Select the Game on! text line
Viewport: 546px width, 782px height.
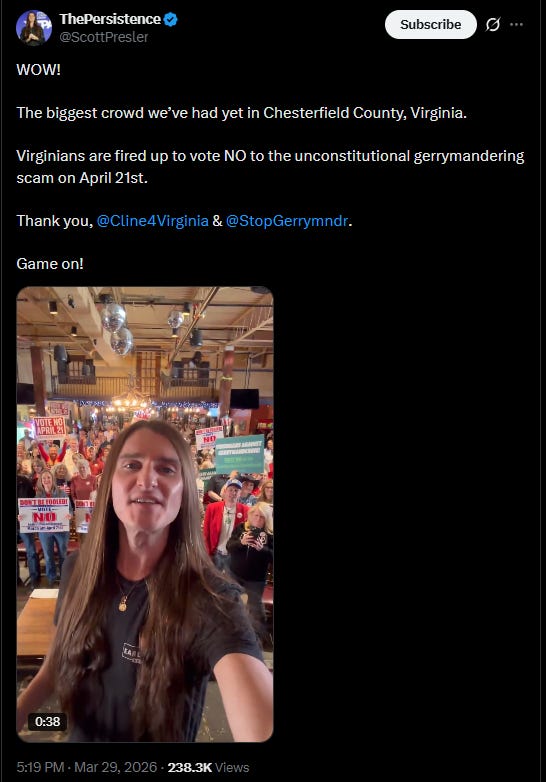(x=50, y=263)
